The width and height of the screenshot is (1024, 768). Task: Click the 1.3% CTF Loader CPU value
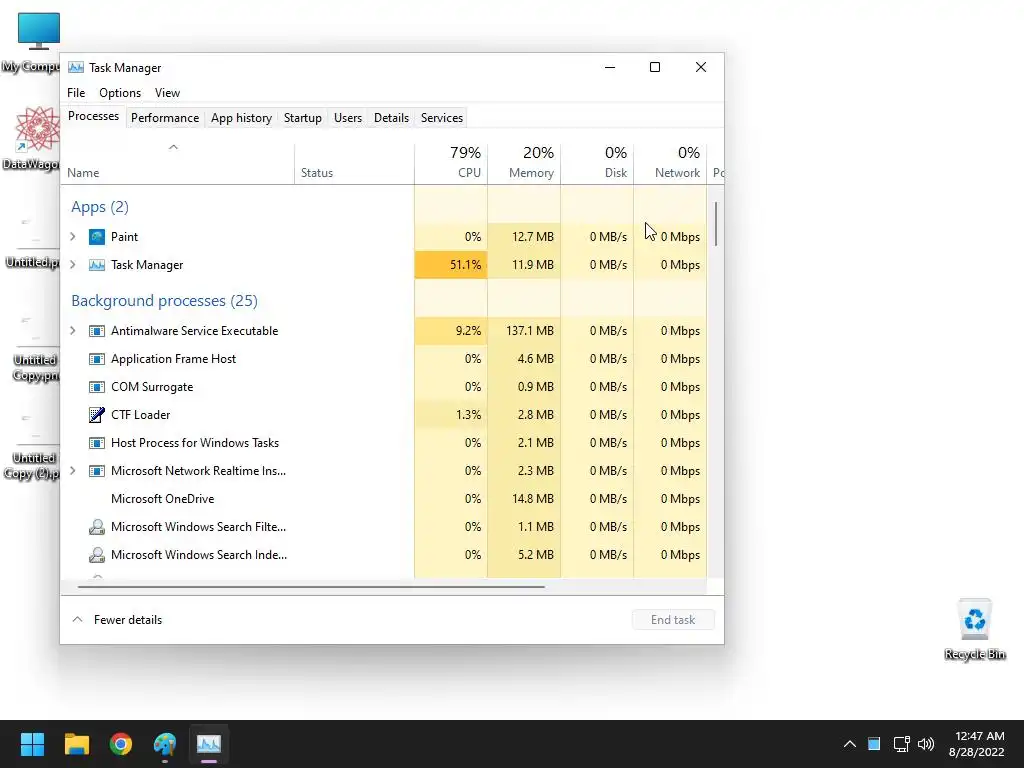tap(468, 415)
